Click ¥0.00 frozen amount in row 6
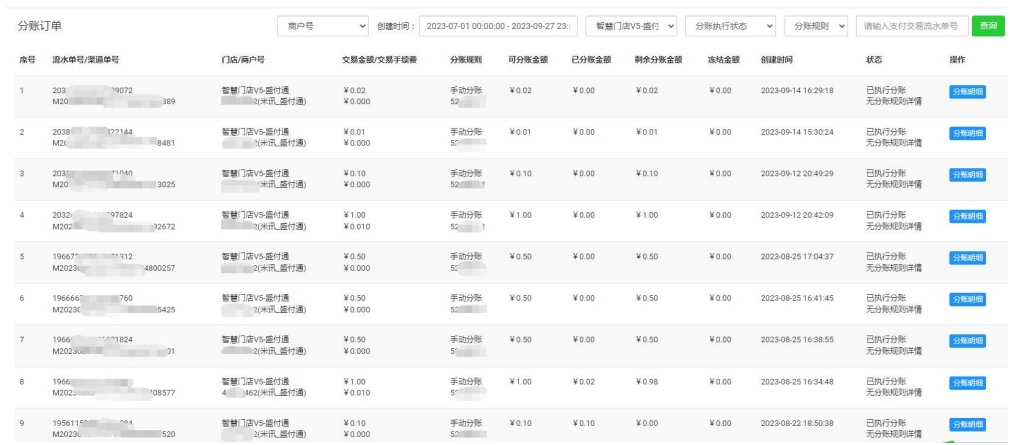Viewport: 1010px width, 445px height. click(719, 298)
